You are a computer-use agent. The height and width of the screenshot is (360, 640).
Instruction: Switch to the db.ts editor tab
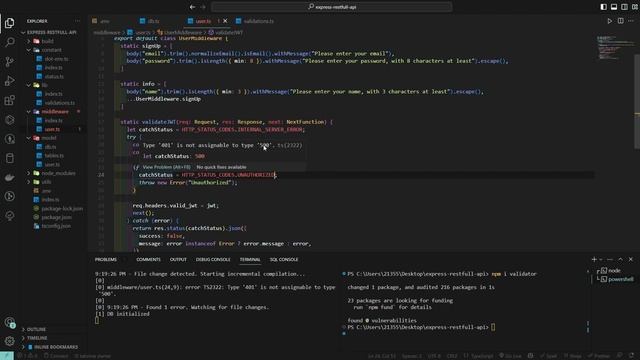[153, 21]
